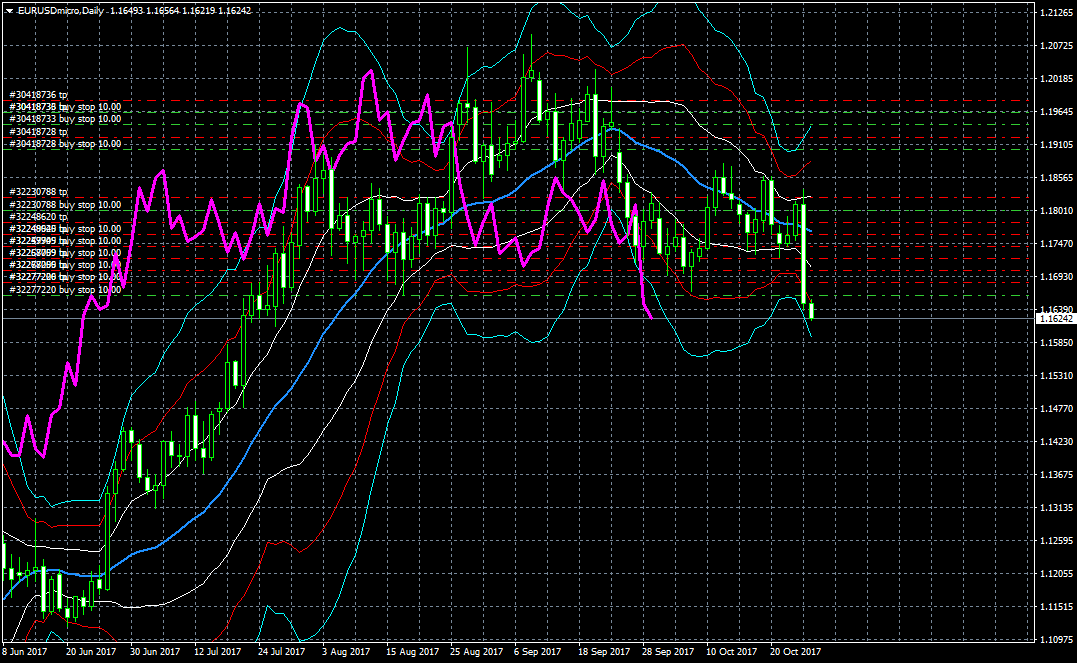Select the 20 Oct 2017 date label
The width and height of the screenshot is (1077, 663).
click(x=796, y=651)
